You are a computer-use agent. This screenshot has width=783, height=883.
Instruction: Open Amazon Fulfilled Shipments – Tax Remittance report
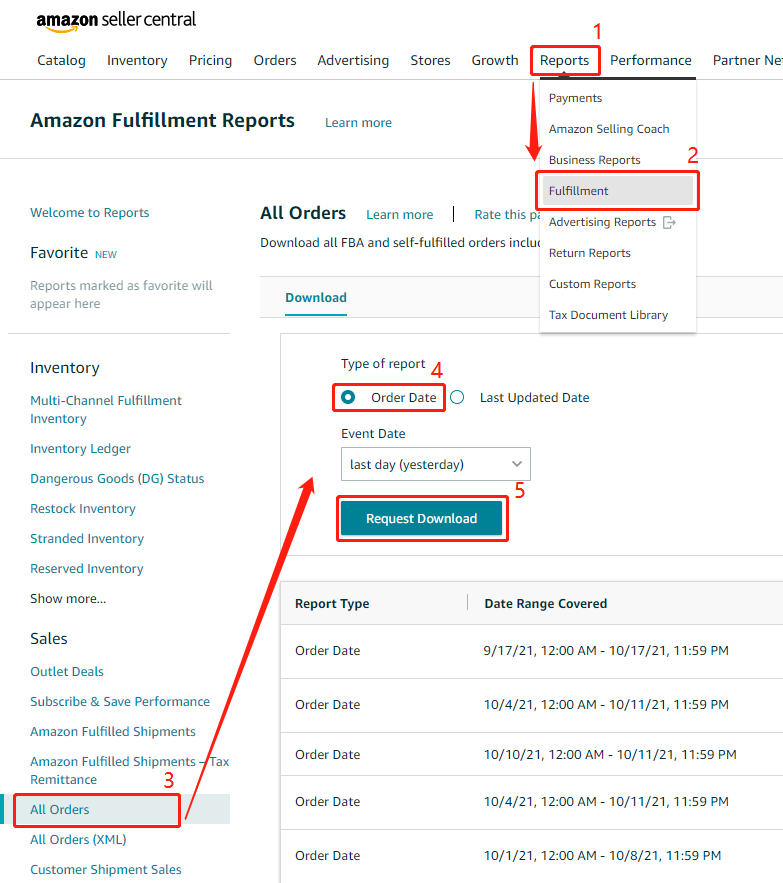point(130,770)
